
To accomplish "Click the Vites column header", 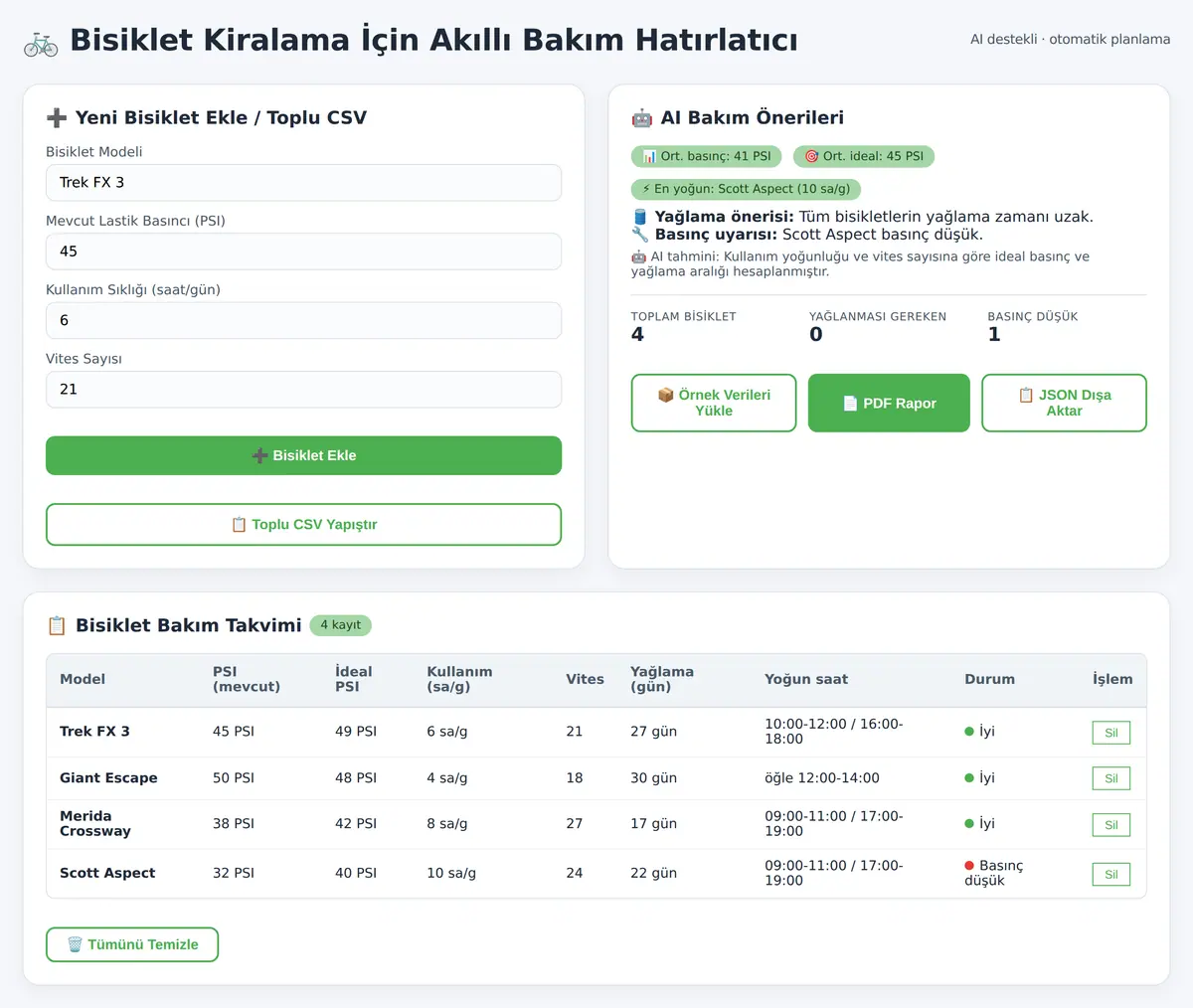I will coord(586,679).
